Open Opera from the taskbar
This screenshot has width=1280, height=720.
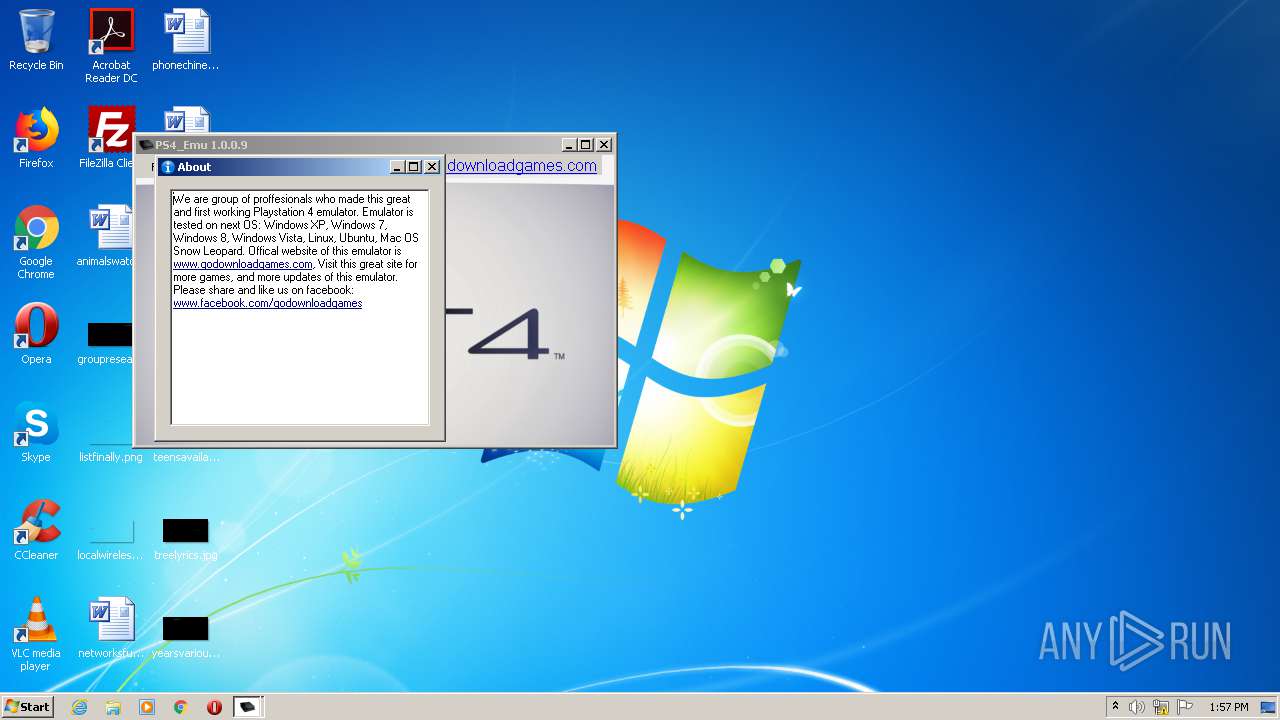coord(214,707)
